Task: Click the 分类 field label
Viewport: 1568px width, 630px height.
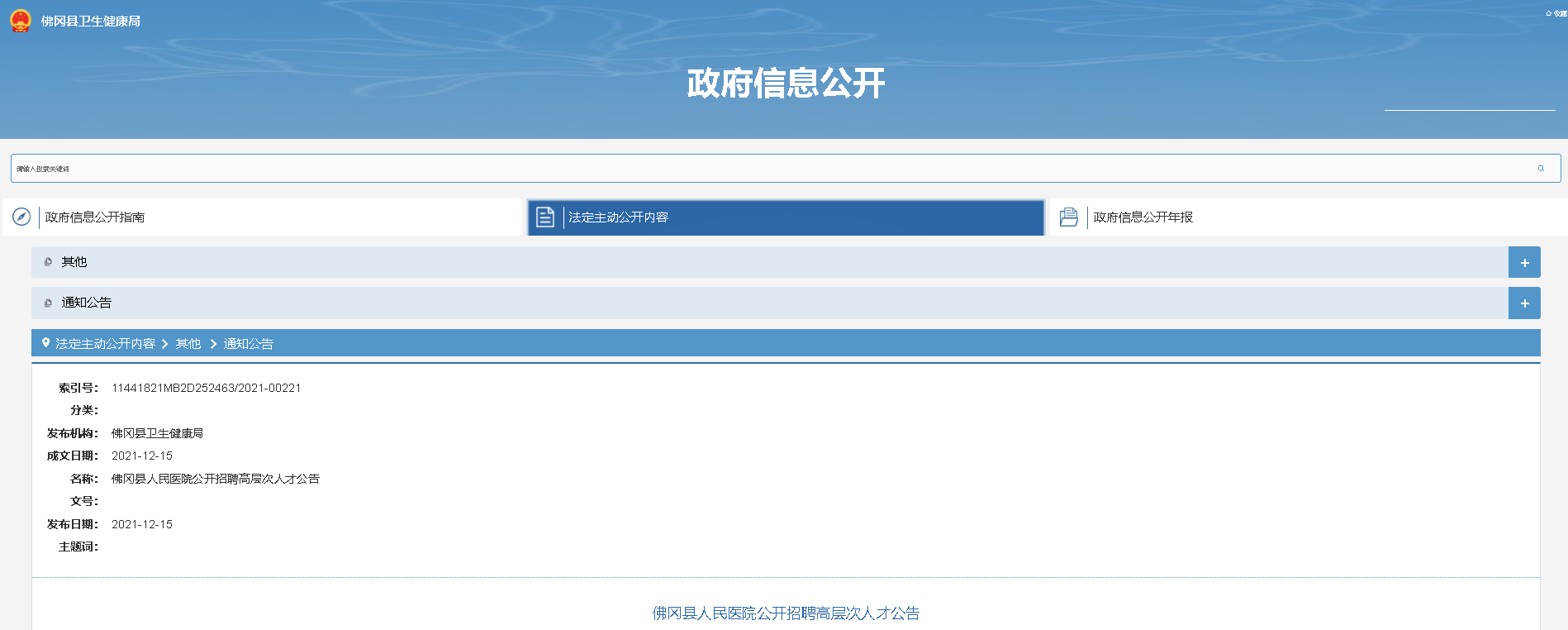Action: (x=84, y=410)
